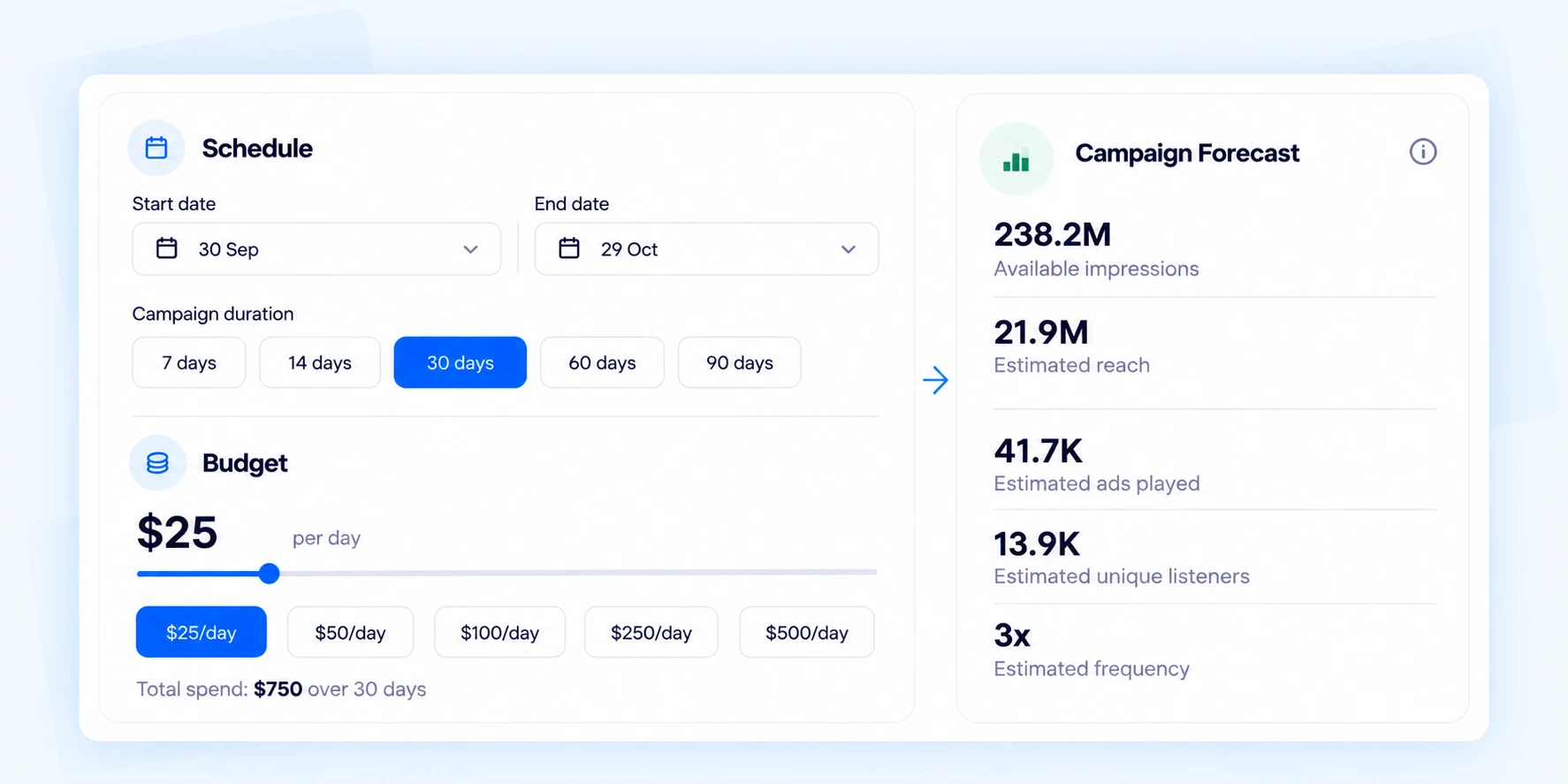Click the Estimated ads played label
Viewport: 1568px width, 784px height.
(1097, 483)
